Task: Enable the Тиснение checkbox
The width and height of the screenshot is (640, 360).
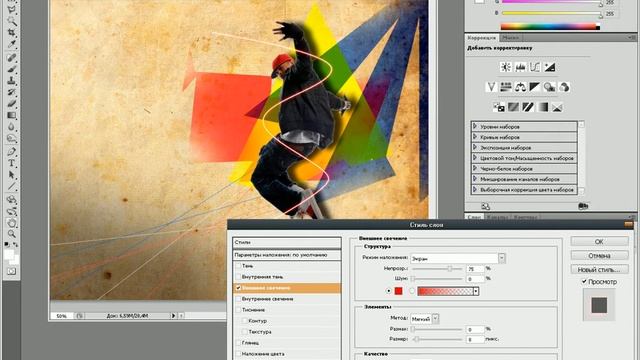Action: pyautogui.click(x=238, y=310)
